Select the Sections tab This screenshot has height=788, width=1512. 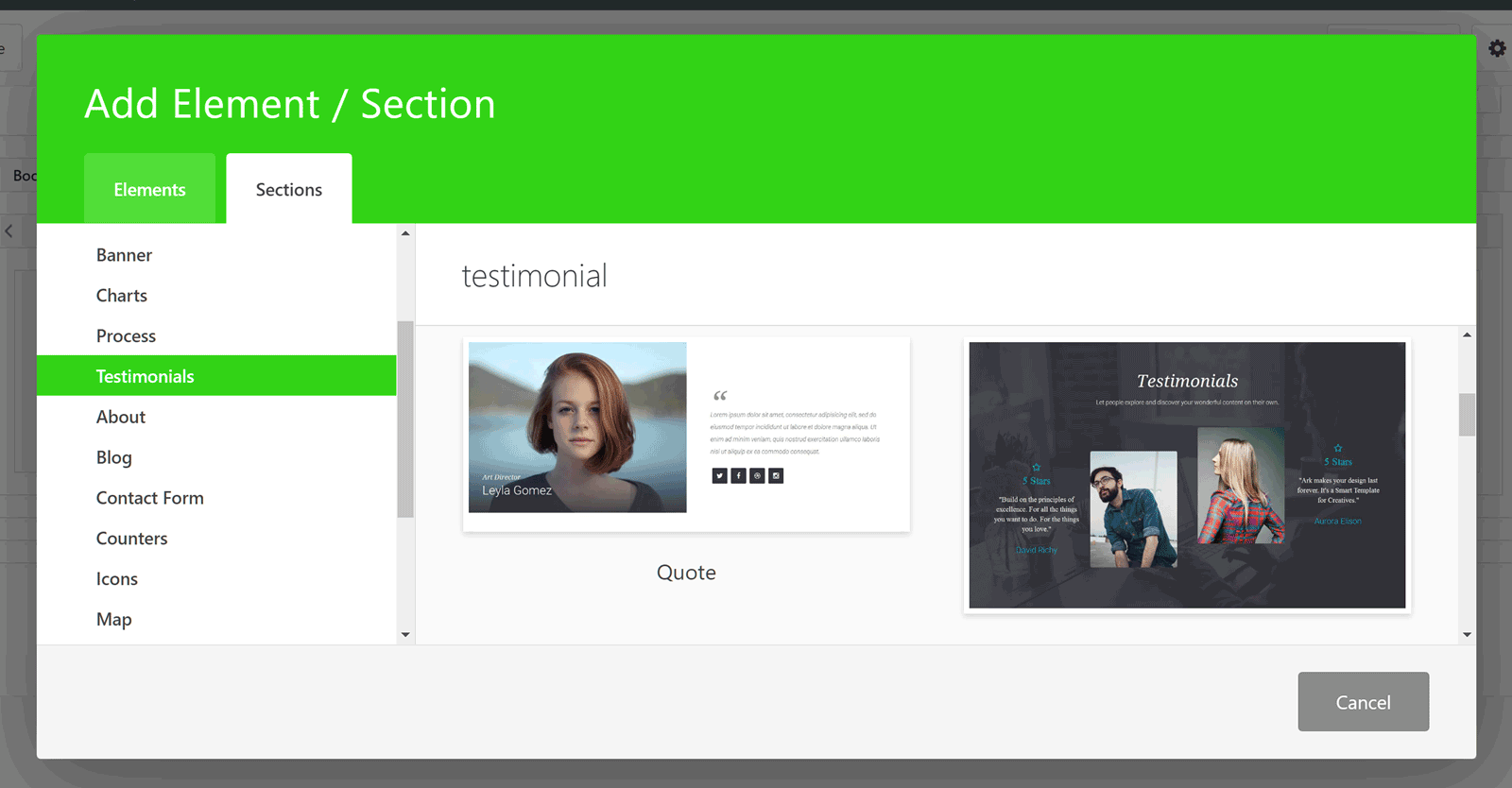pos(289,189)
